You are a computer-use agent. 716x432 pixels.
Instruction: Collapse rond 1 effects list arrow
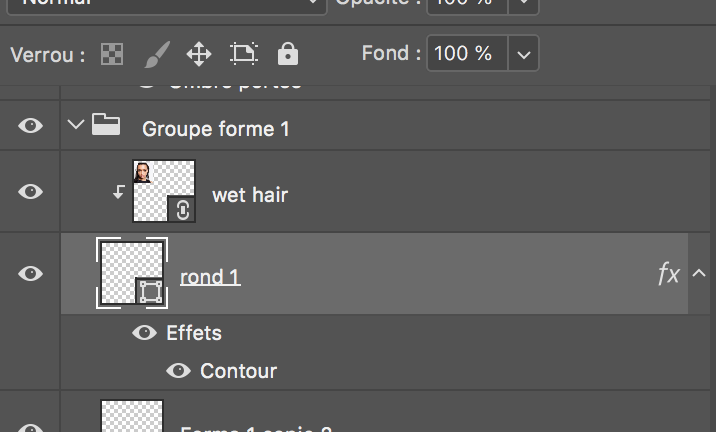coord(699,273)
